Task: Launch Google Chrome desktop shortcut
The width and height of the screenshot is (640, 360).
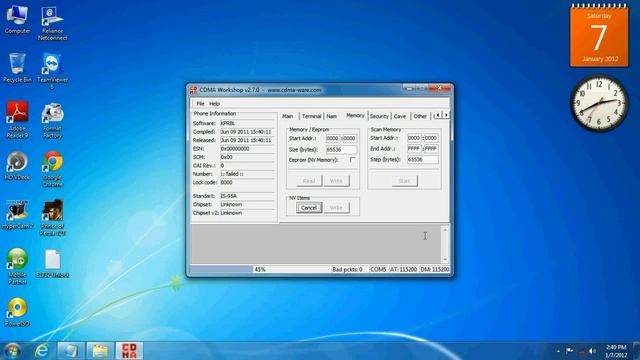Action: pyautogui.click(x=53, y=169)
